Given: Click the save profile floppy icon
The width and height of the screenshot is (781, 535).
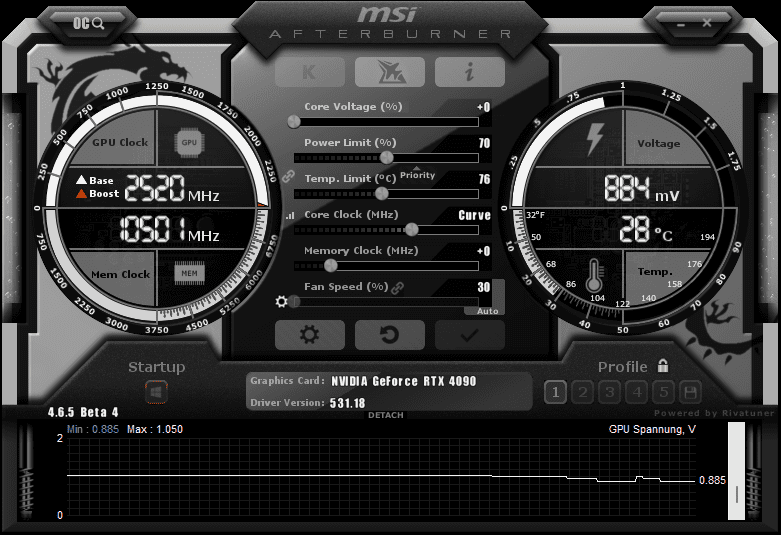Looking at the screenshot, I should 690,393.
